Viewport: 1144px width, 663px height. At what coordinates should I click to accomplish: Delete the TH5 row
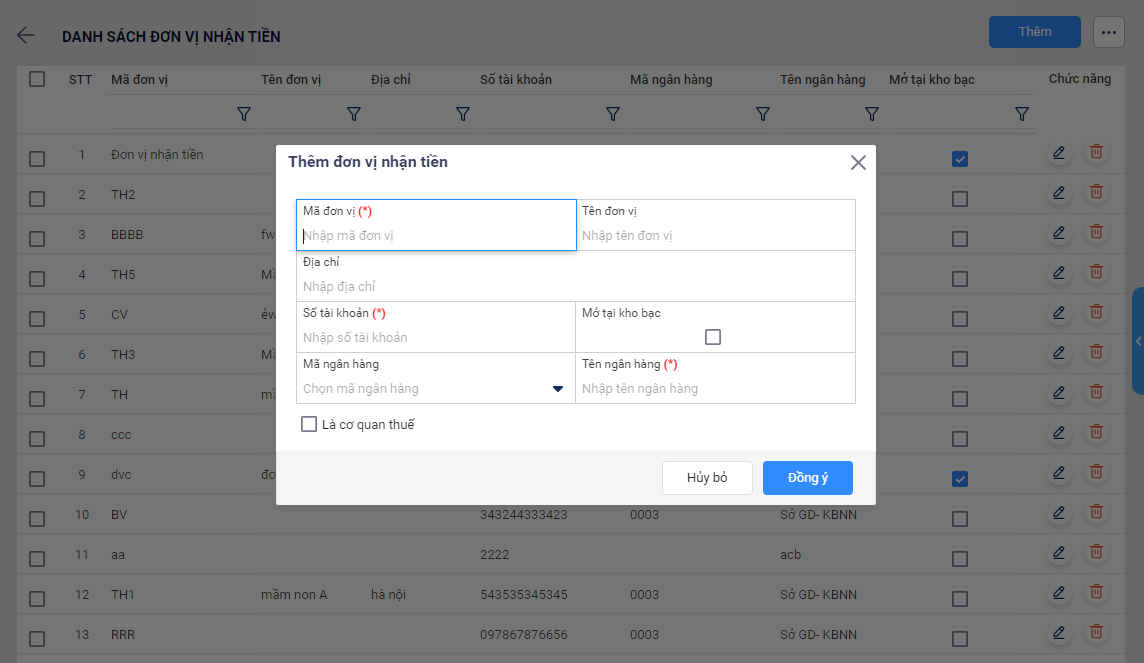1096,272
